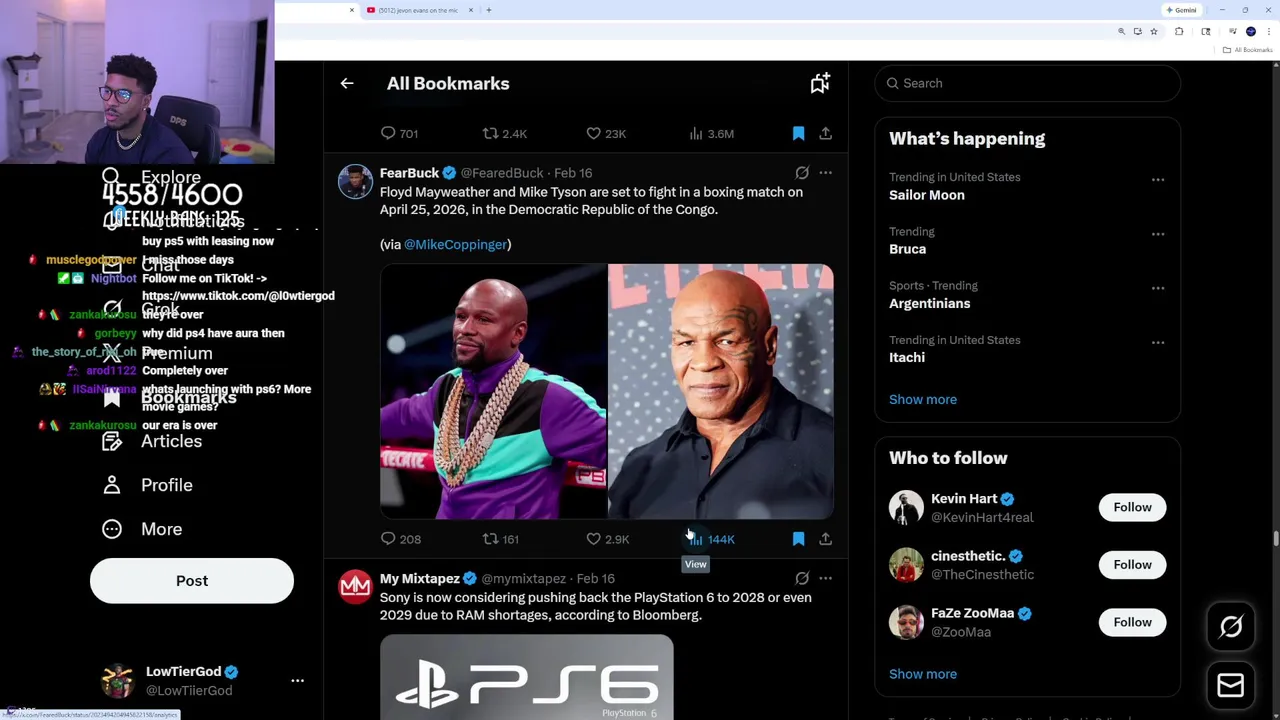Click the Search field
Screen dimensions: 1280x720
[x=1028, y=83]
